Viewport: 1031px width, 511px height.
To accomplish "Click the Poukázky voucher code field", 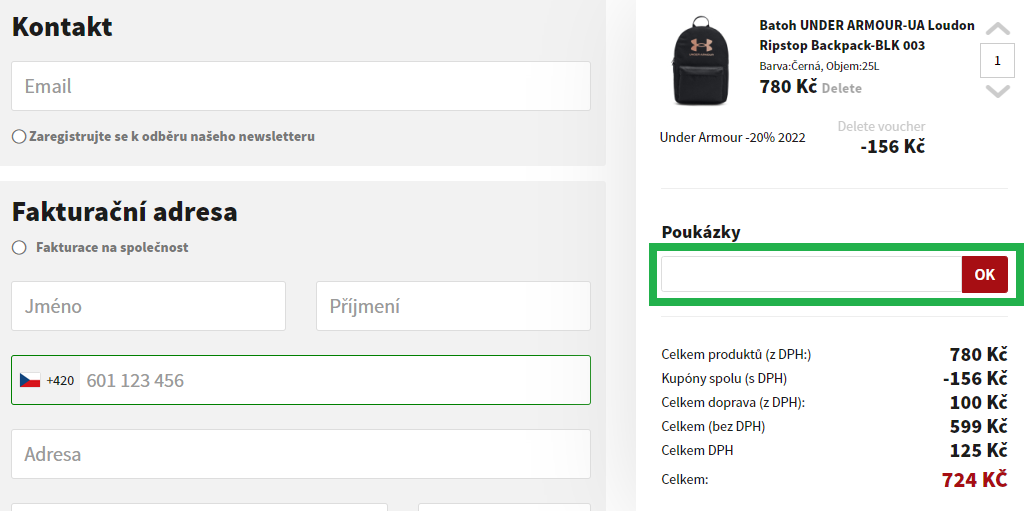I will (x=811, y=274).
